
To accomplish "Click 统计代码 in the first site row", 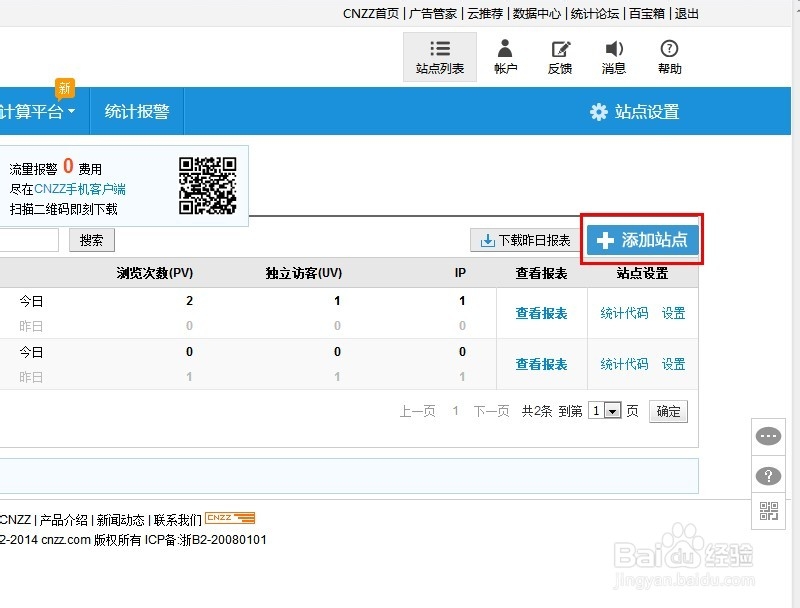I will (x=624, y=313).
